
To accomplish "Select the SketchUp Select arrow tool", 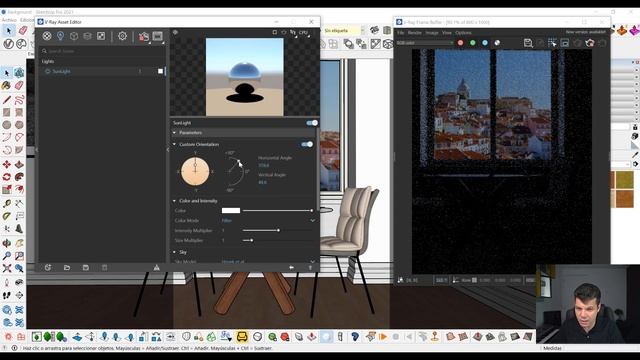I will pos(7,73).
